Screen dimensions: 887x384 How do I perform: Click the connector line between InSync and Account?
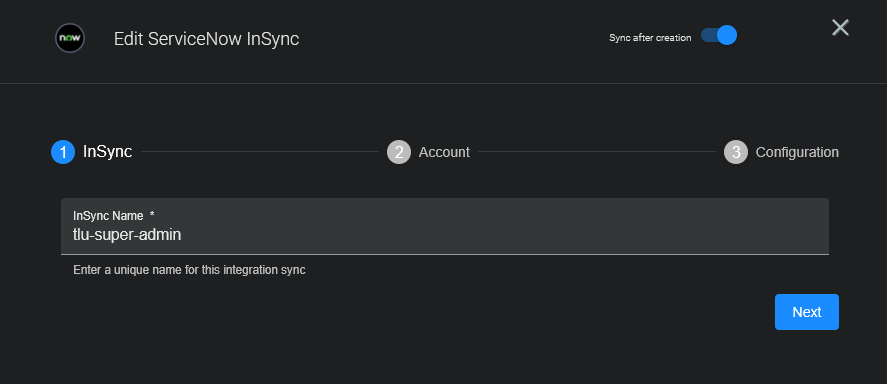coord(260,152)
